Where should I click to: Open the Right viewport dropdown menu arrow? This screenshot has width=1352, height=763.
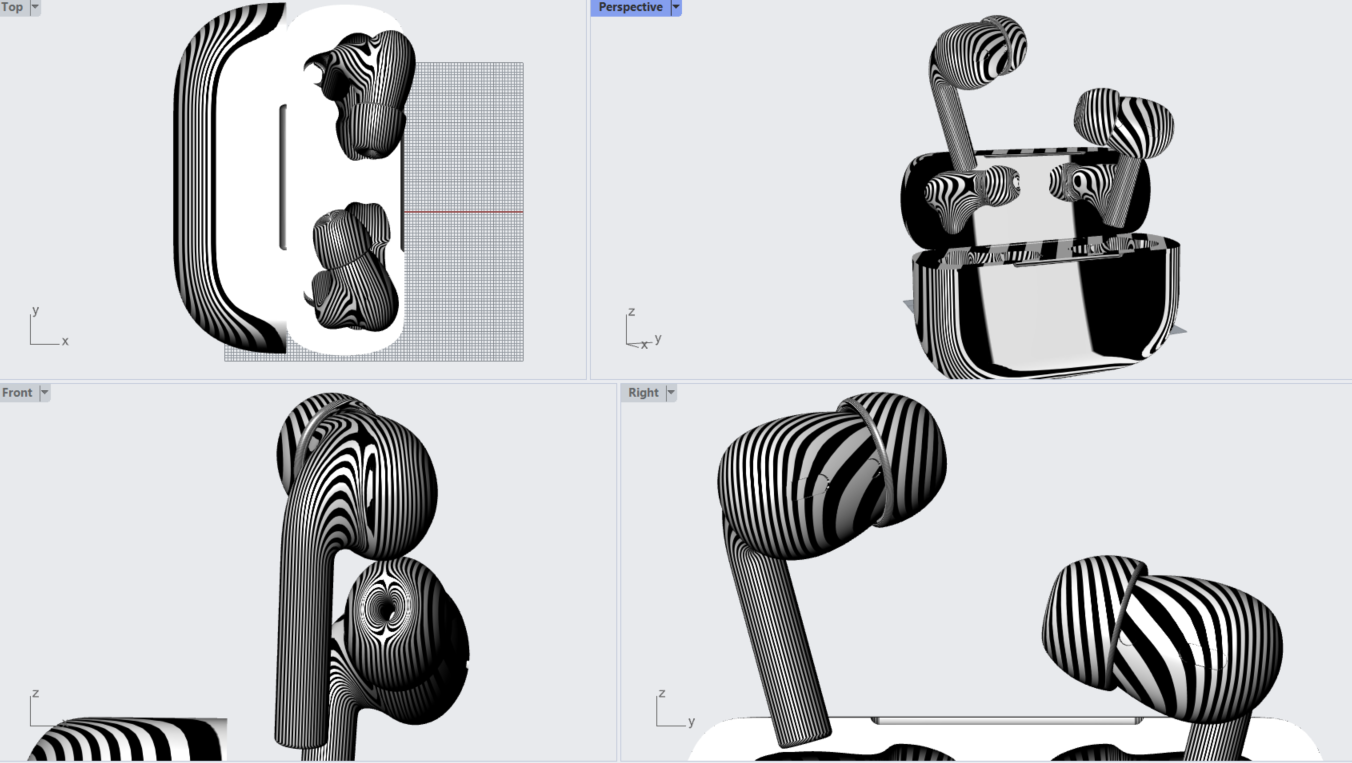tap(671, 393)
